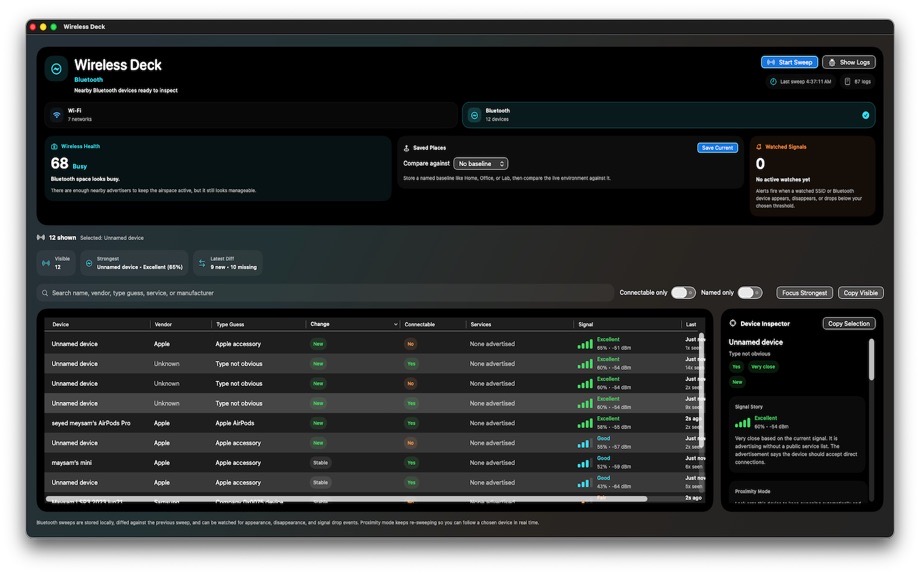Viewport: 920px width, 575px height.
Task: Click the Device Inspector vertical scrollbar
Action: (x=871, y=359)
